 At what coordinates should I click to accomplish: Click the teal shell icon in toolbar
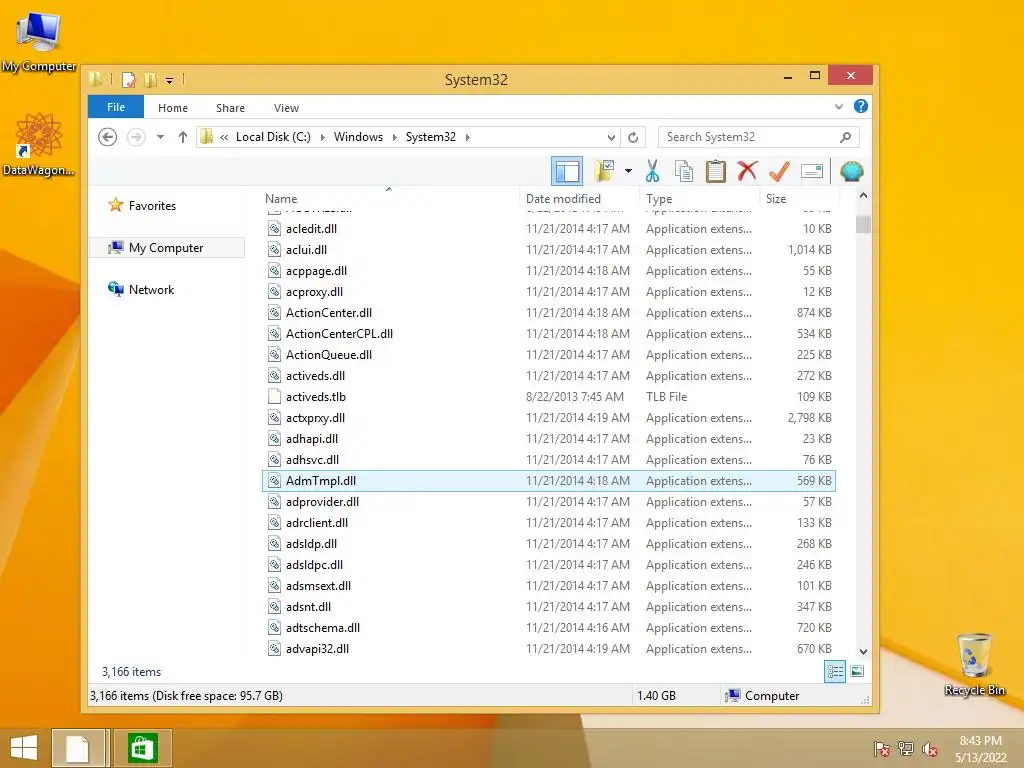[852, 172]
